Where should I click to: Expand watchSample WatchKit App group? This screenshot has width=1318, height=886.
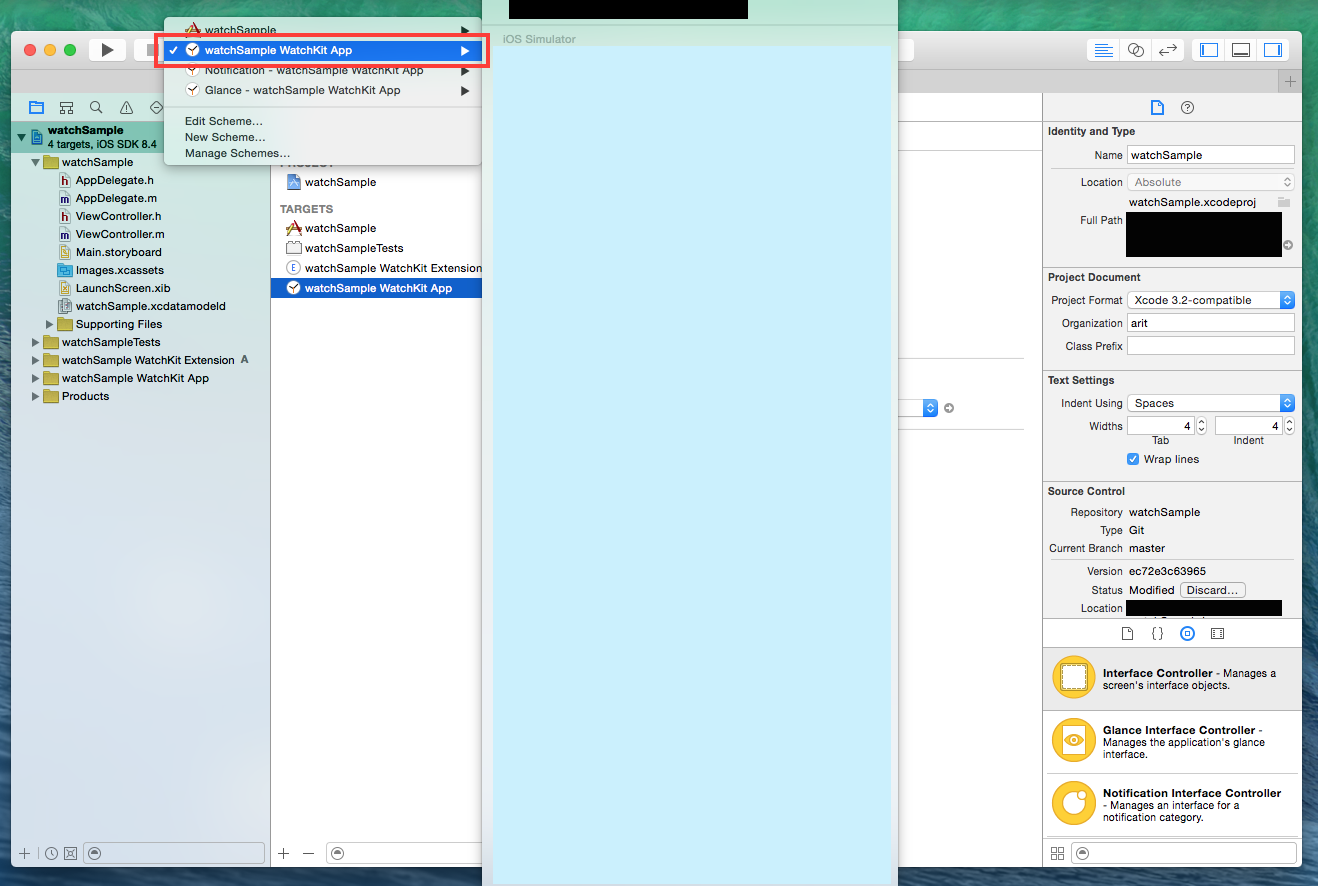(36, 378)
